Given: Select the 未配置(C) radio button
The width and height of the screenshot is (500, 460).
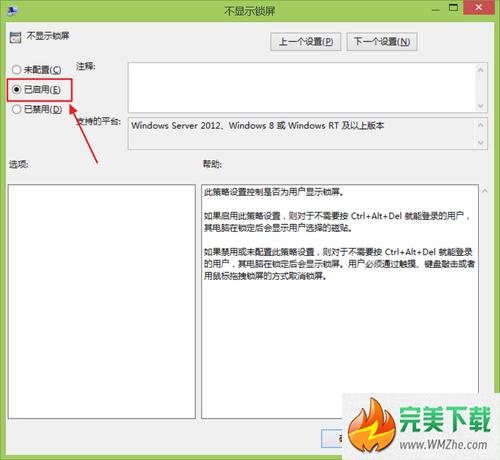Looking at the screenshot, I should (x=16, y=70).
